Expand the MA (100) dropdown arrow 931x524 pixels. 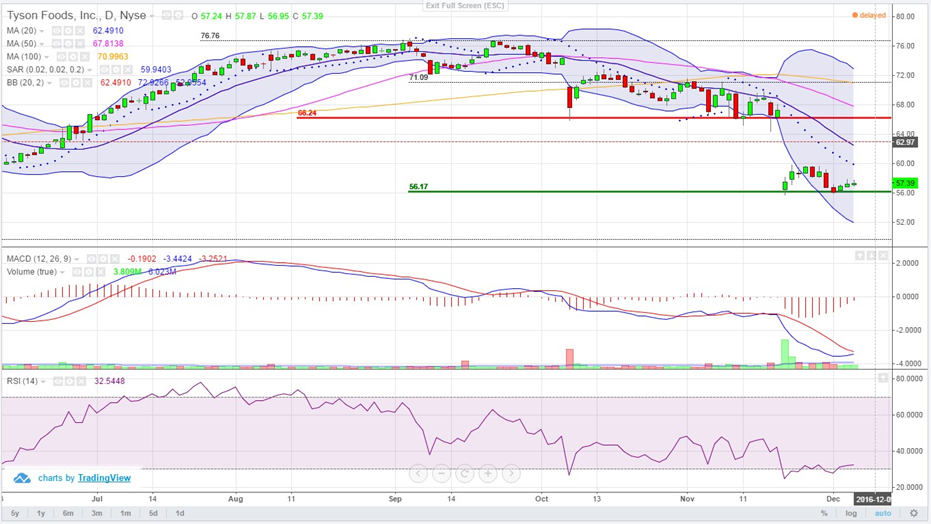point(46,57)
